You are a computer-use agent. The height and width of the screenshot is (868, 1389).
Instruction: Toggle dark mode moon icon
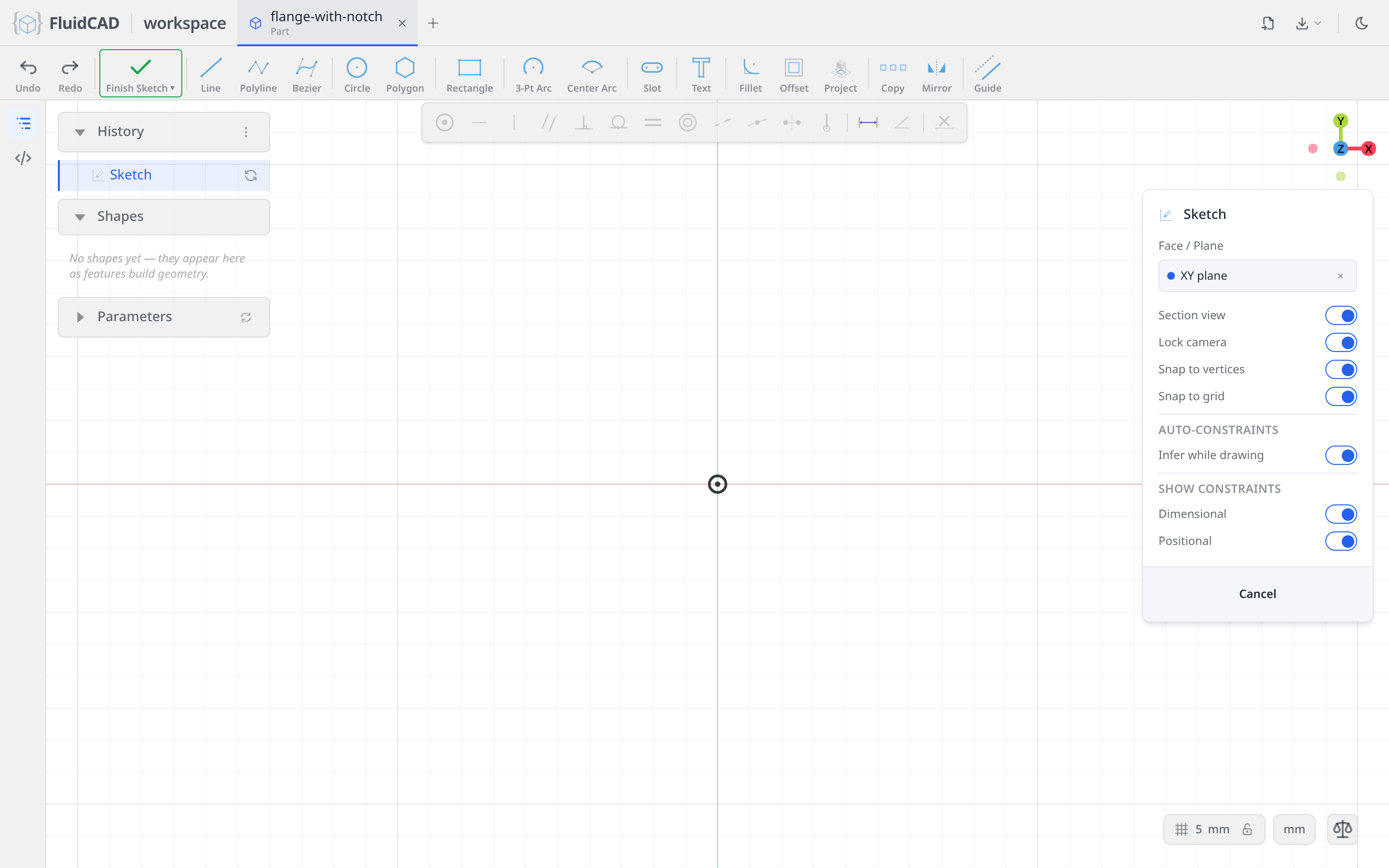click(x=1362, y=23)
